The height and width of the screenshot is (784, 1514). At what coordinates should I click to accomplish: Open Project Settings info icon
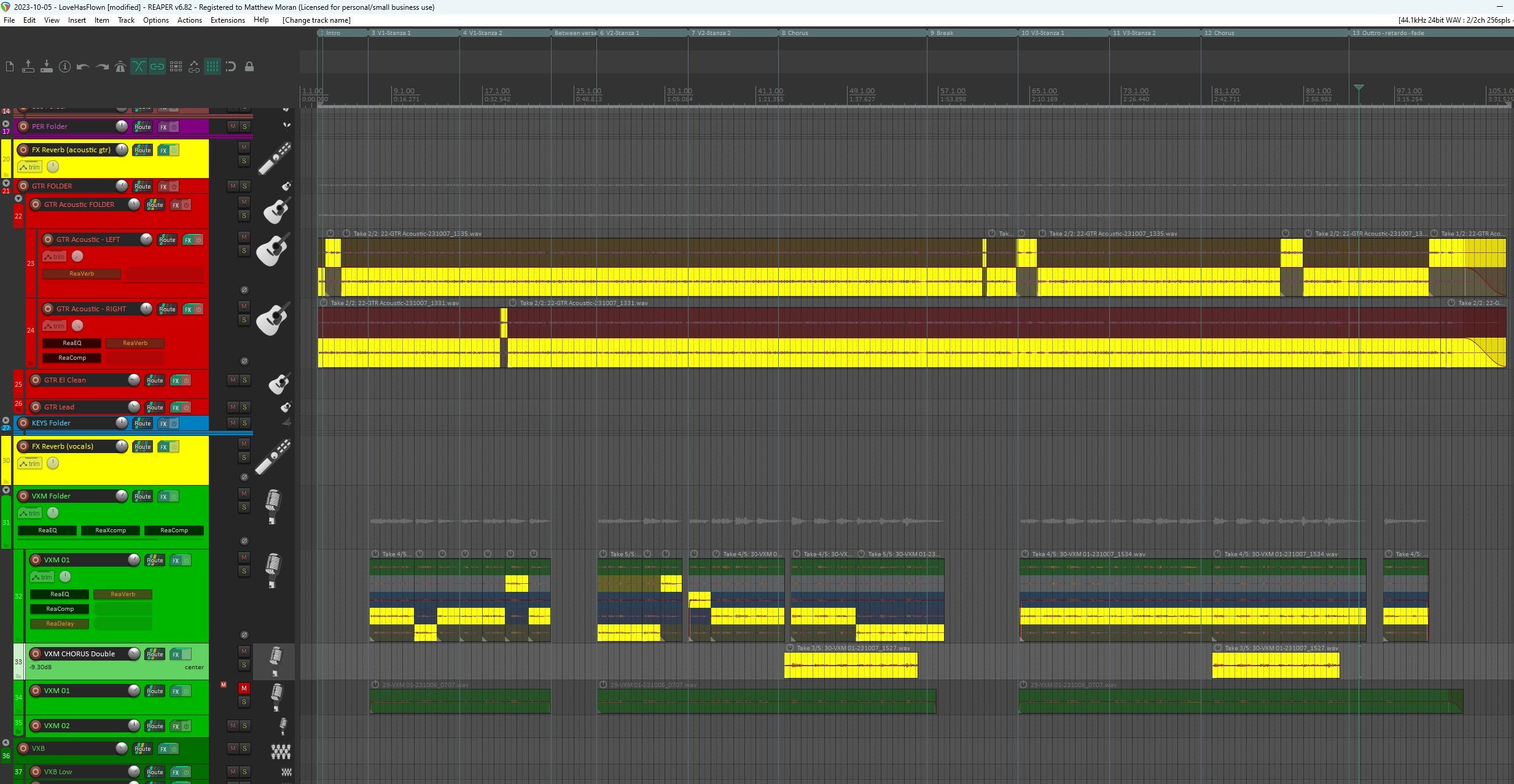[64, 66]
